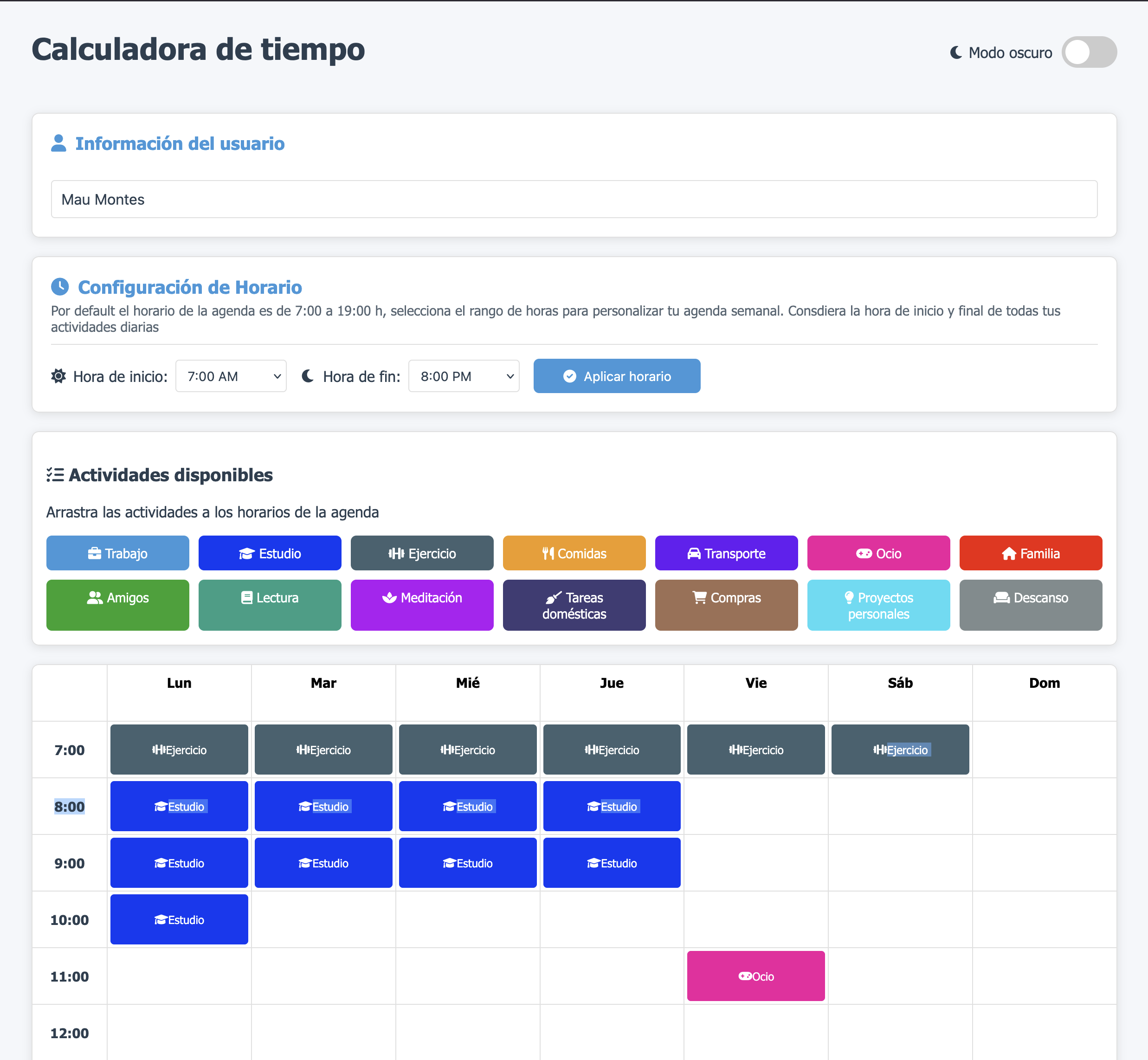Click the clock icon by Configuración de Horario
The image size is (1148, 1060).
point(60,286)
